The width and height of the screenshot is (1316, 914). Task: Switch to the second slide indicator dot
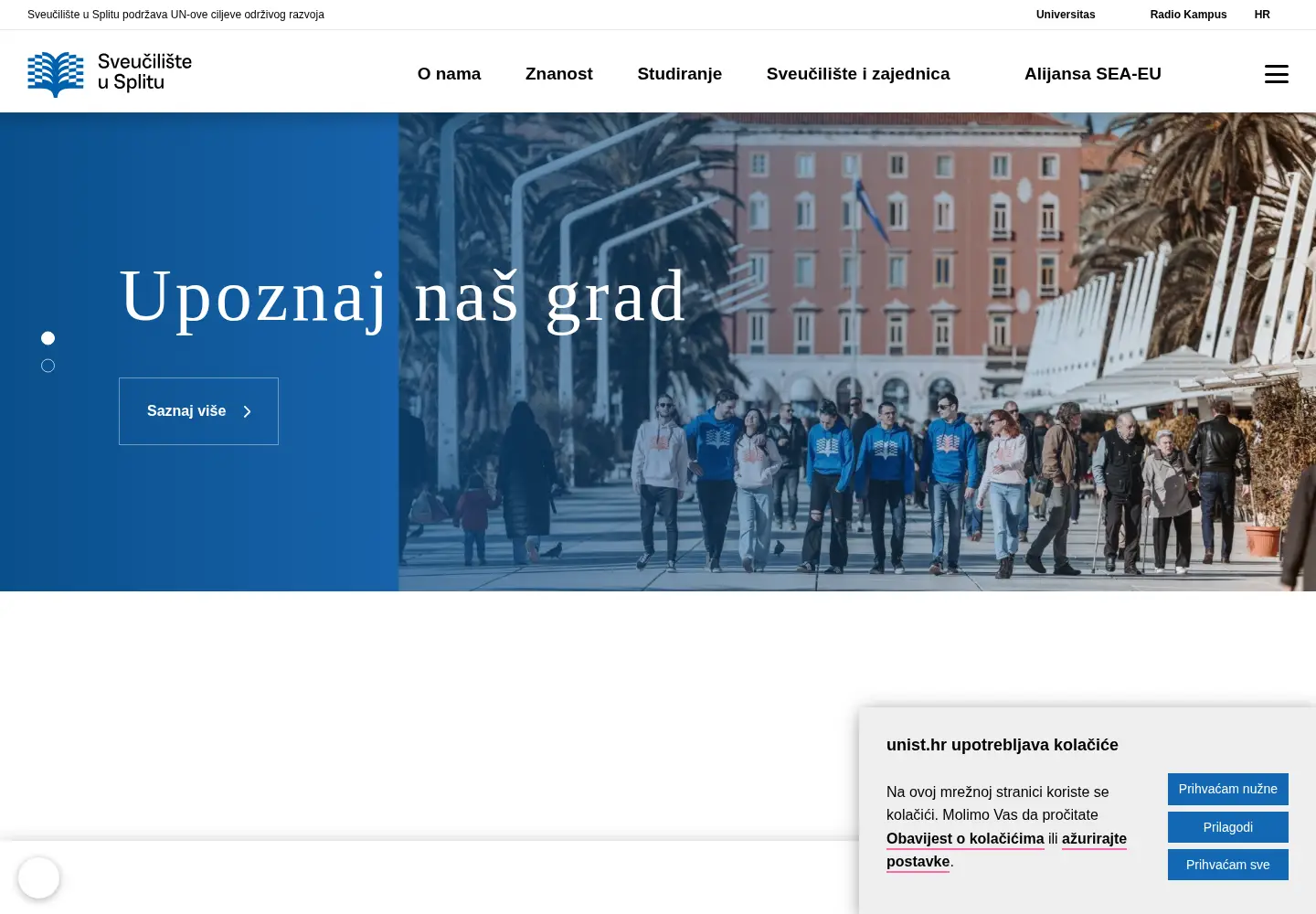pos(48,366)
